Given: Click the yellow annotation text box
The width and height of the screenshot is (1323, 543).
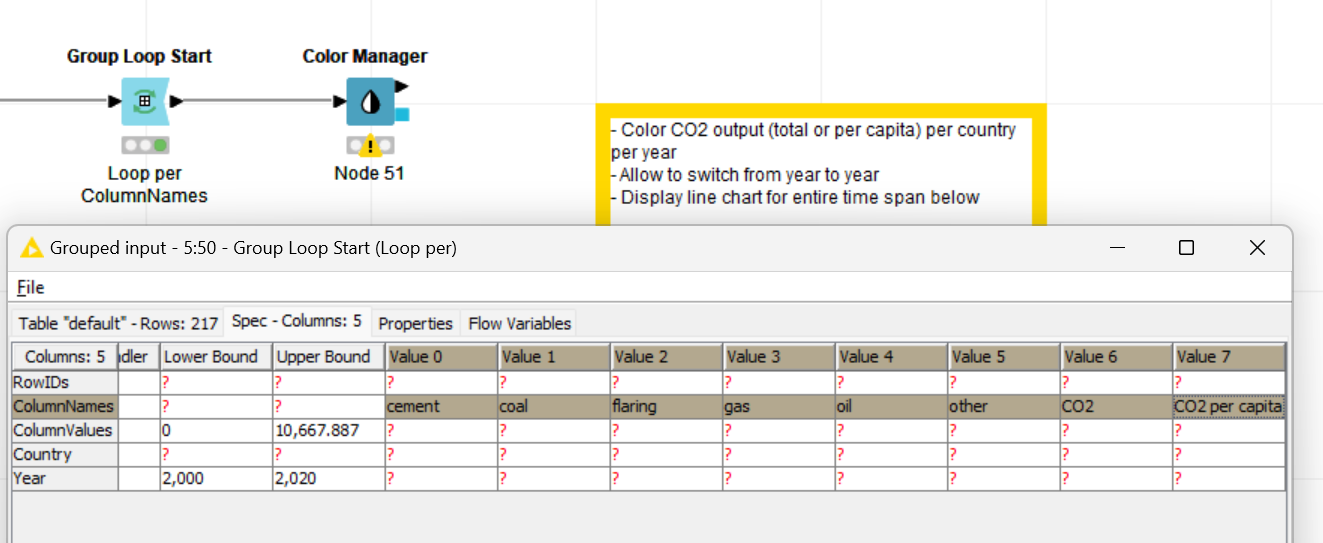Looking at the screenshot, I should click(820, 163).
